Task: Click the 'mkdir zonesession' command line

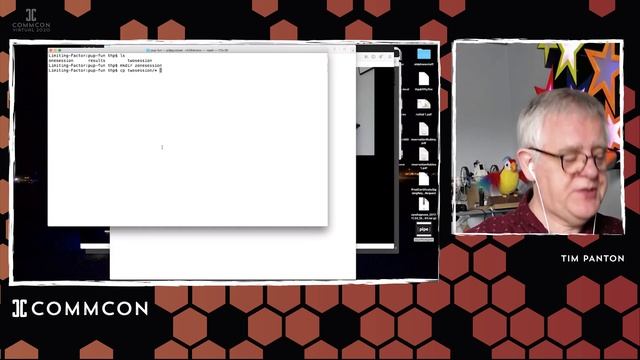Action: (105, 65)
